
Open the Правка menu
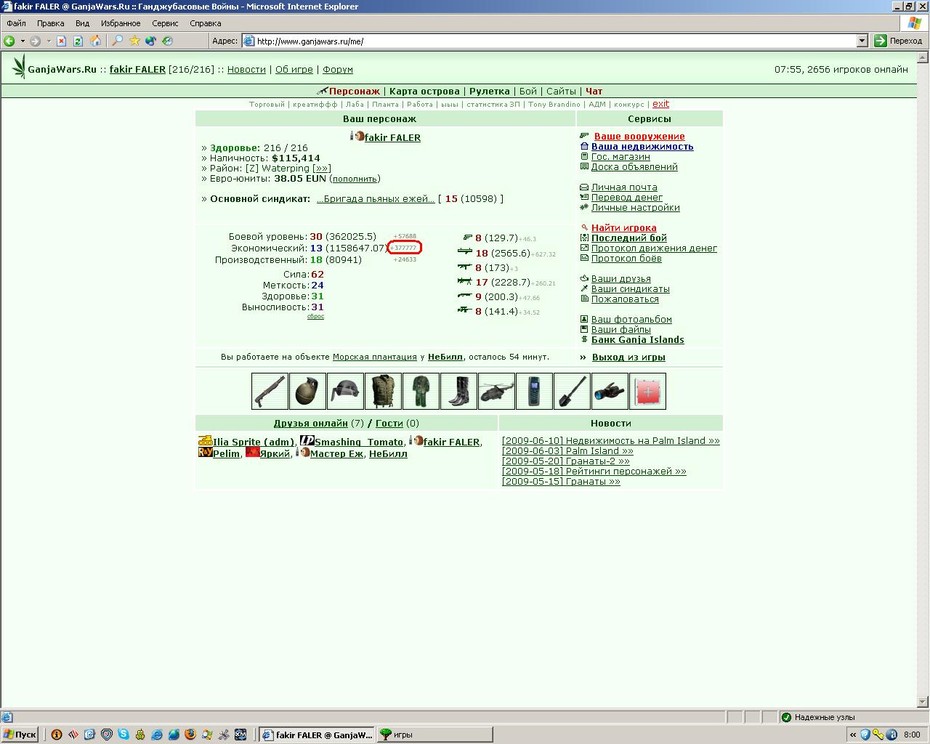(x=50, y=23)
